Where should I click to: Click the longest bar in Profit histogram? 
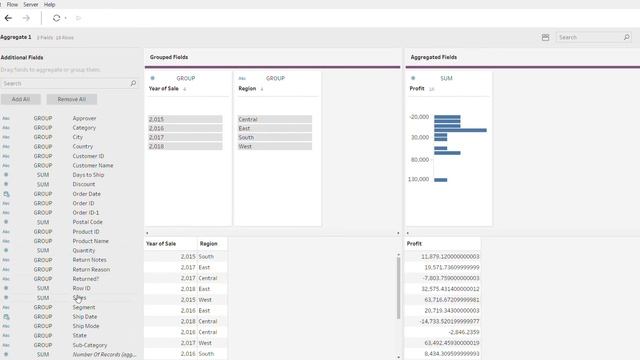point(460,130)
